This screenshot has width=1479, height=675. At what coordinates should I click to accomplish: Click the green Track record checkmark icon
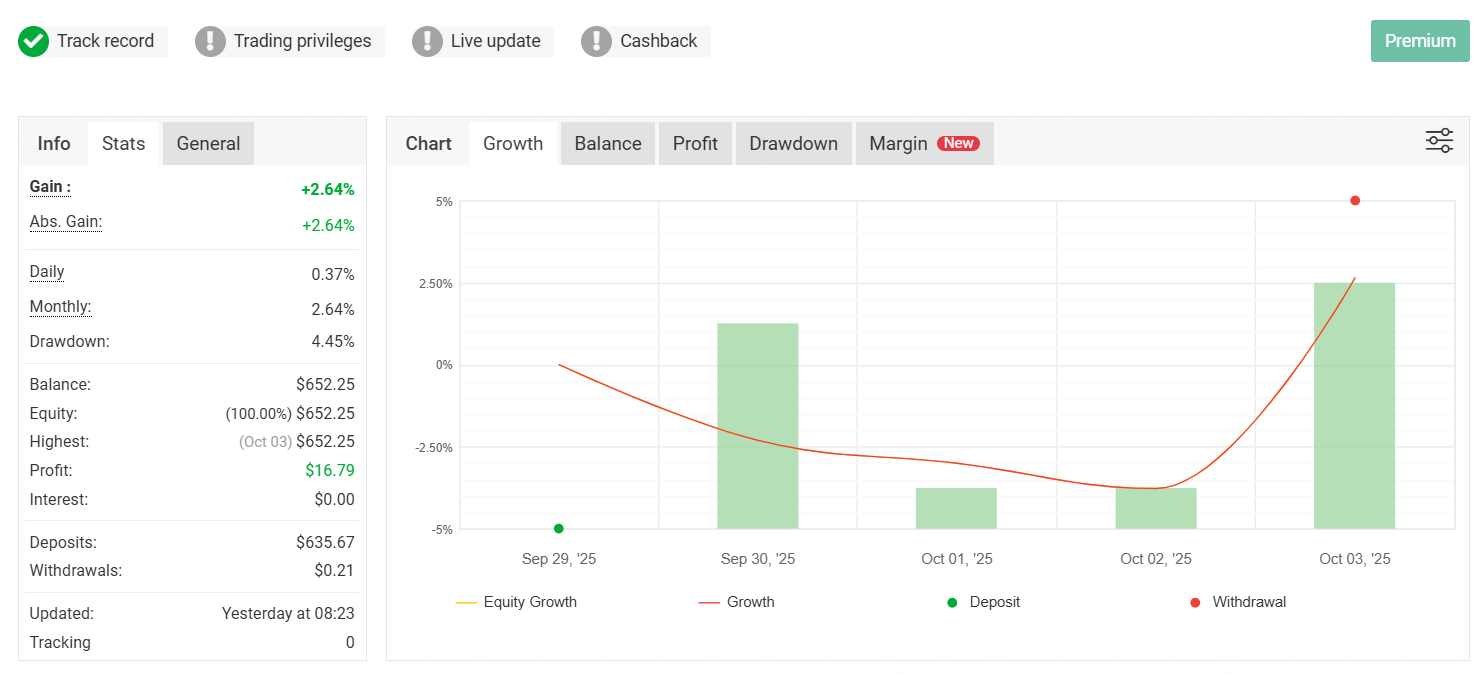click(34, 41)
